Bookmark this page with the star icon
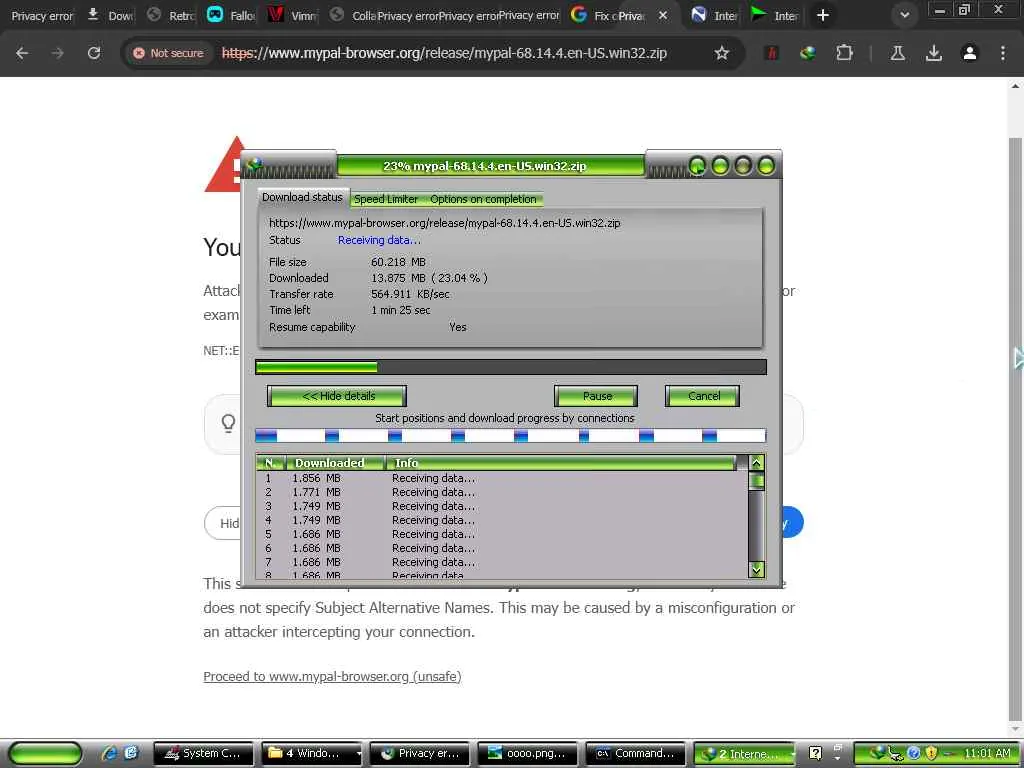The image size is (1024, 768). click(722, 53)
